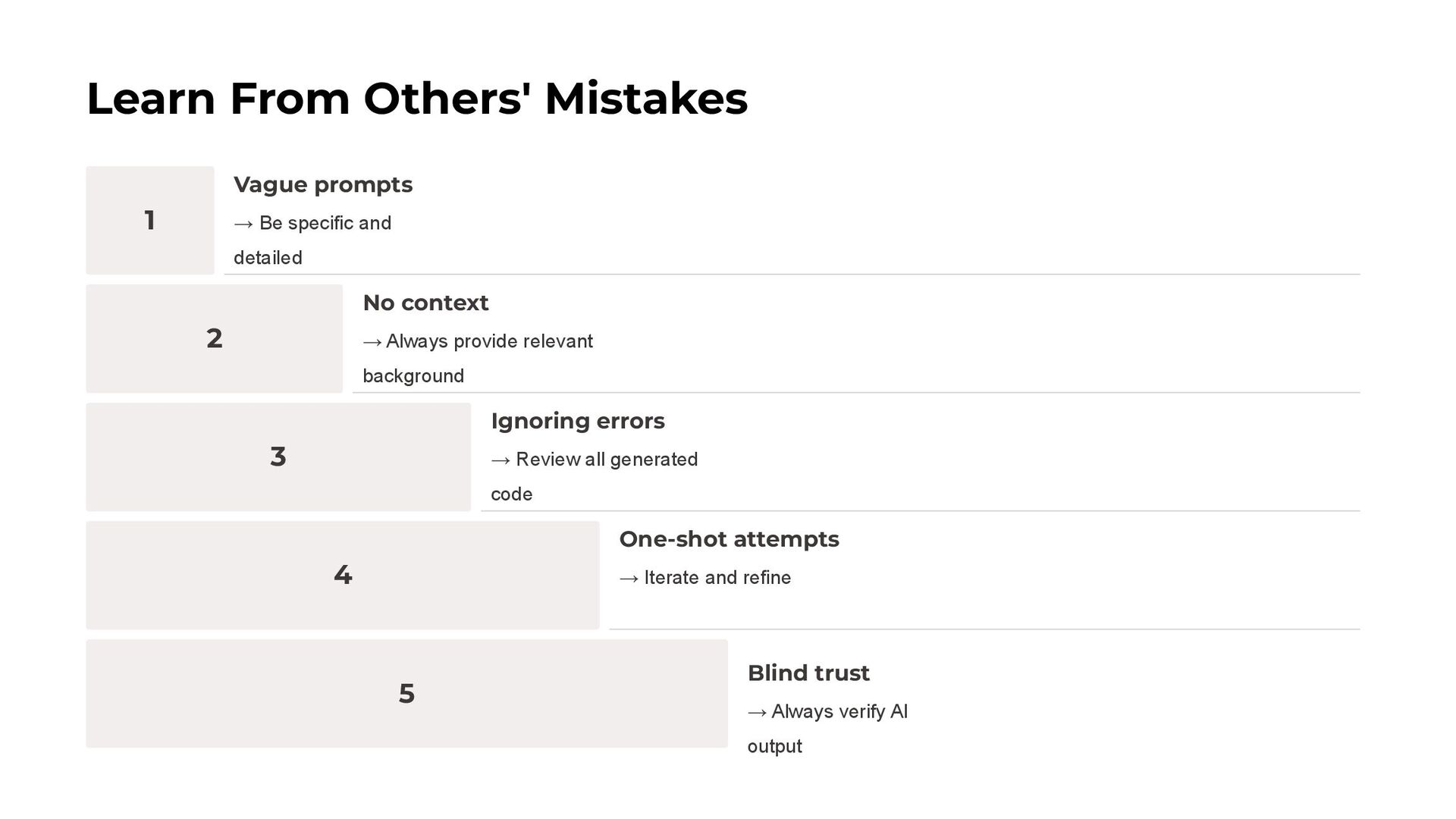This screenshot has height=819, width=1456.
Task: Select the gray block numbered 5
Action: click(406, 693)
